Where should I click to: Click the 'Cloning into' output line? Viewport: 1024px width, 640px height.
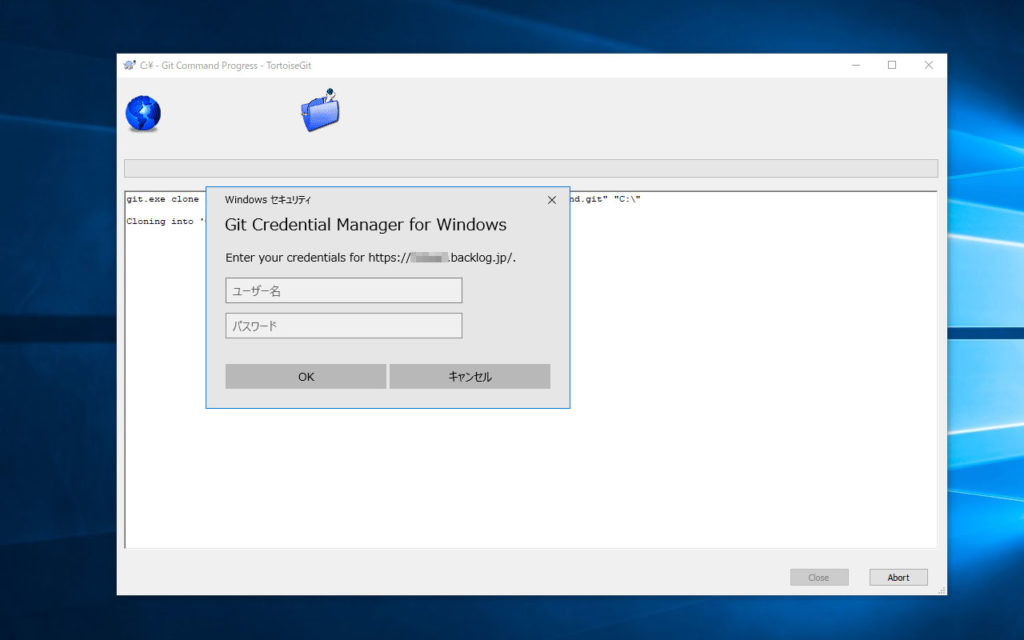click(x=166, y=221)
